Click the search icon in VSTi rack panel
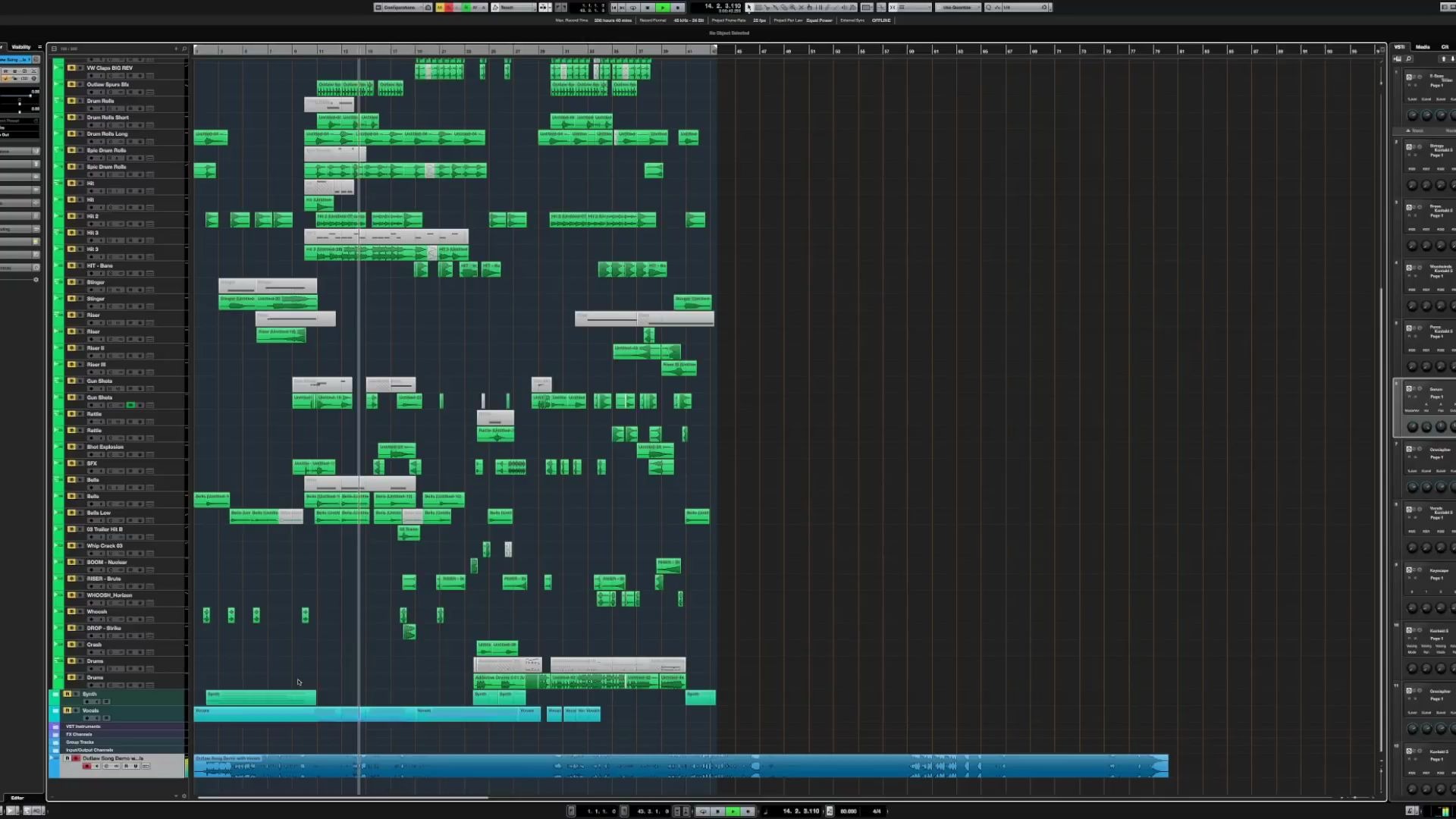Image resolution: width=1456 pixels, height=819 pixels. point(1409,59)
